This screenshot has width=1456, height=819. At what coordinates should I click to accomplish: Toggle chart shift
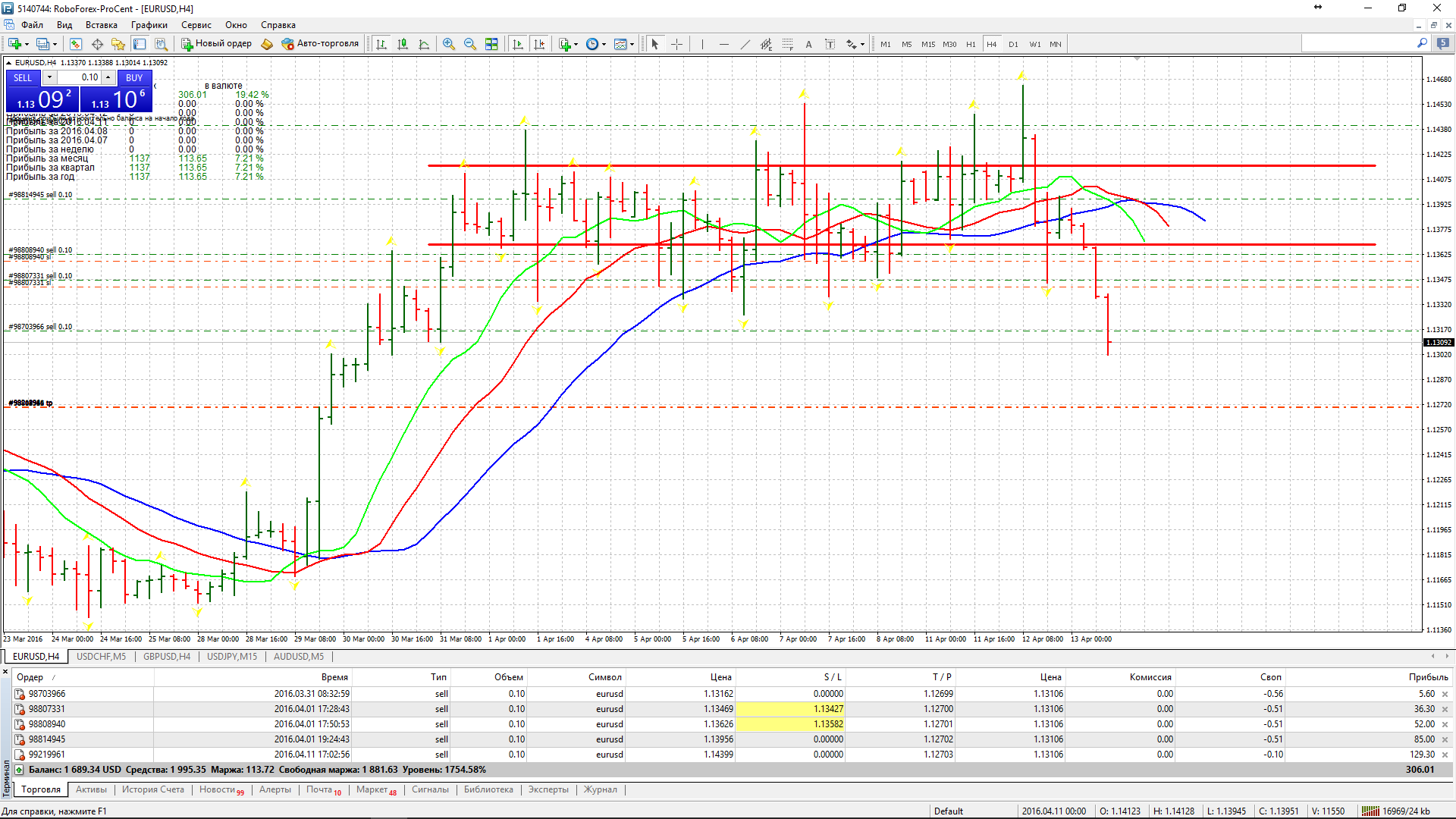click(x=539, y=44)
